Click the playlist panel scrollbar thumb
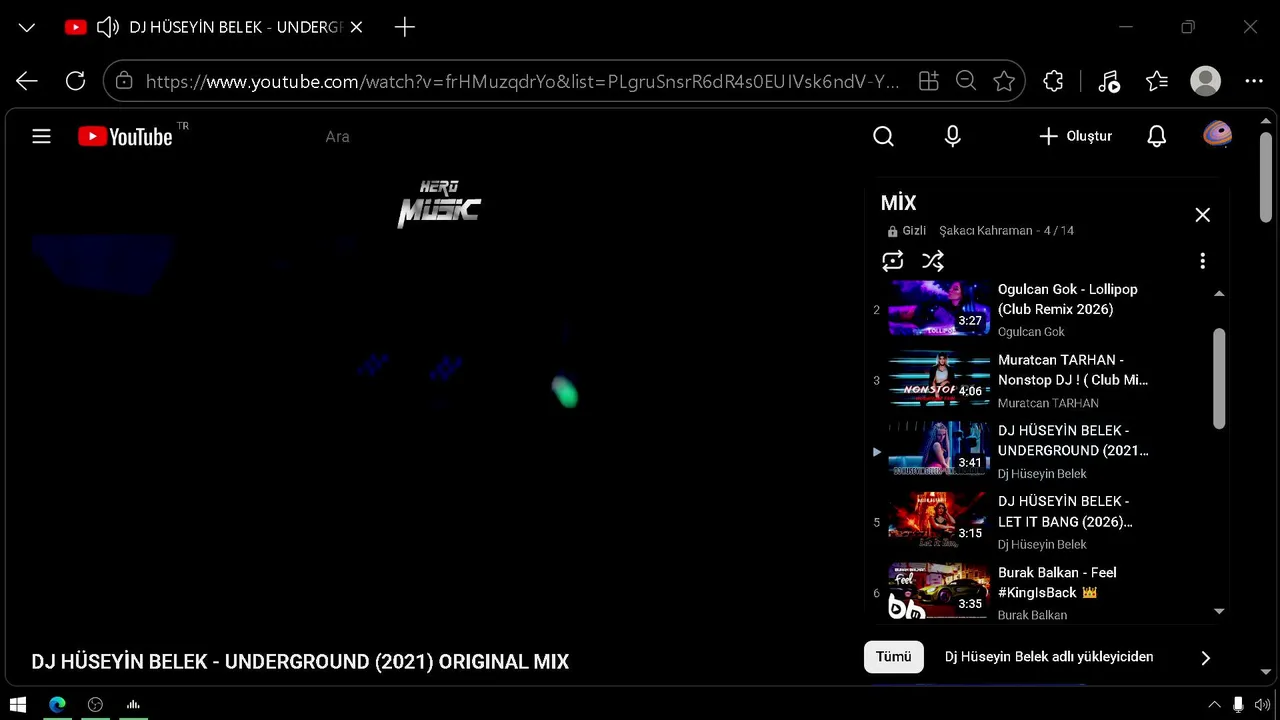This screenshot has height=720, width=1280. (x=1219, y=379)
